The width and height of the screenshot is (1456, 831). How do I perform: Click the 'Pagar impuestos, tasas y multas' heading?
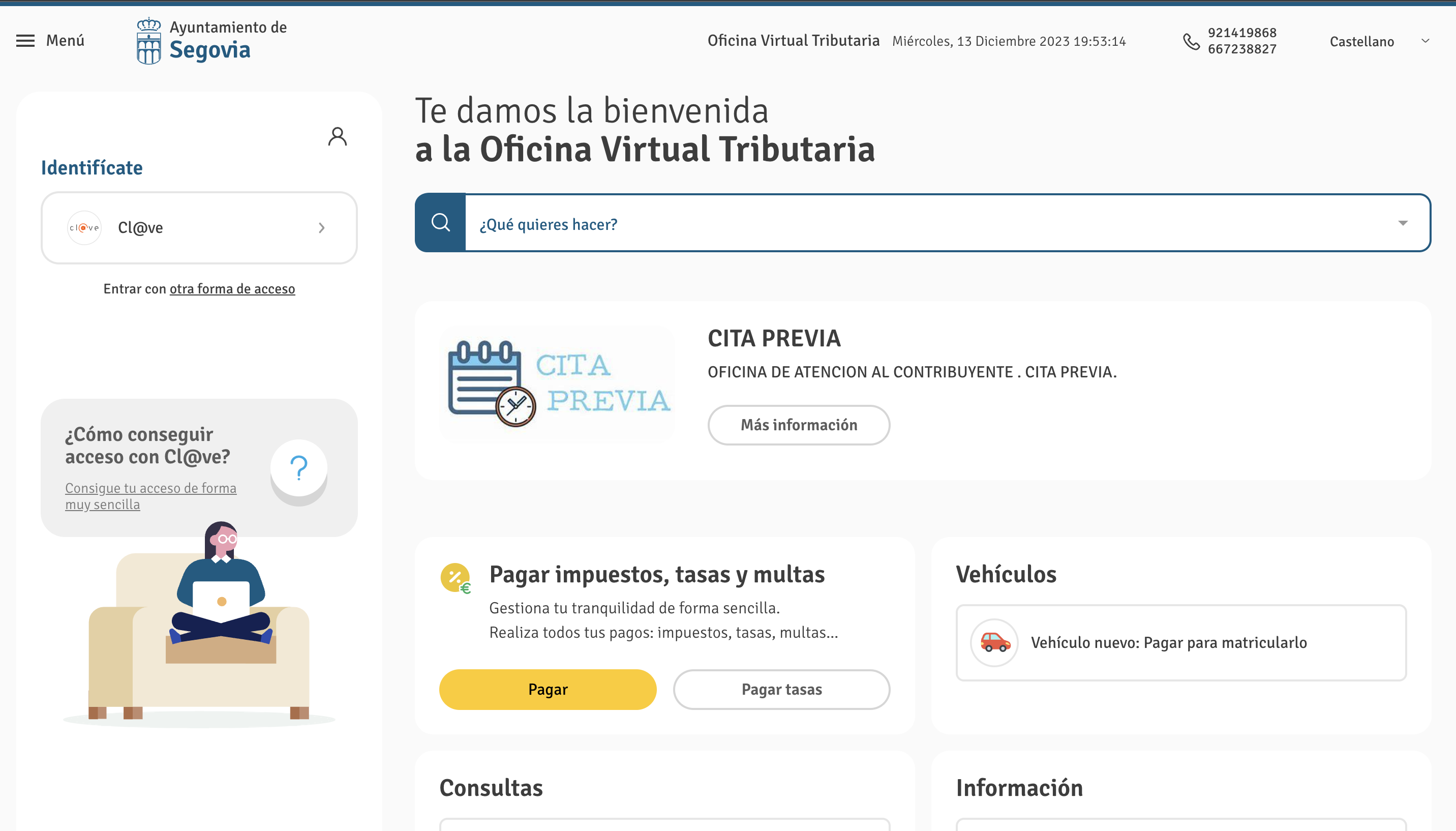tap(657, 574)
